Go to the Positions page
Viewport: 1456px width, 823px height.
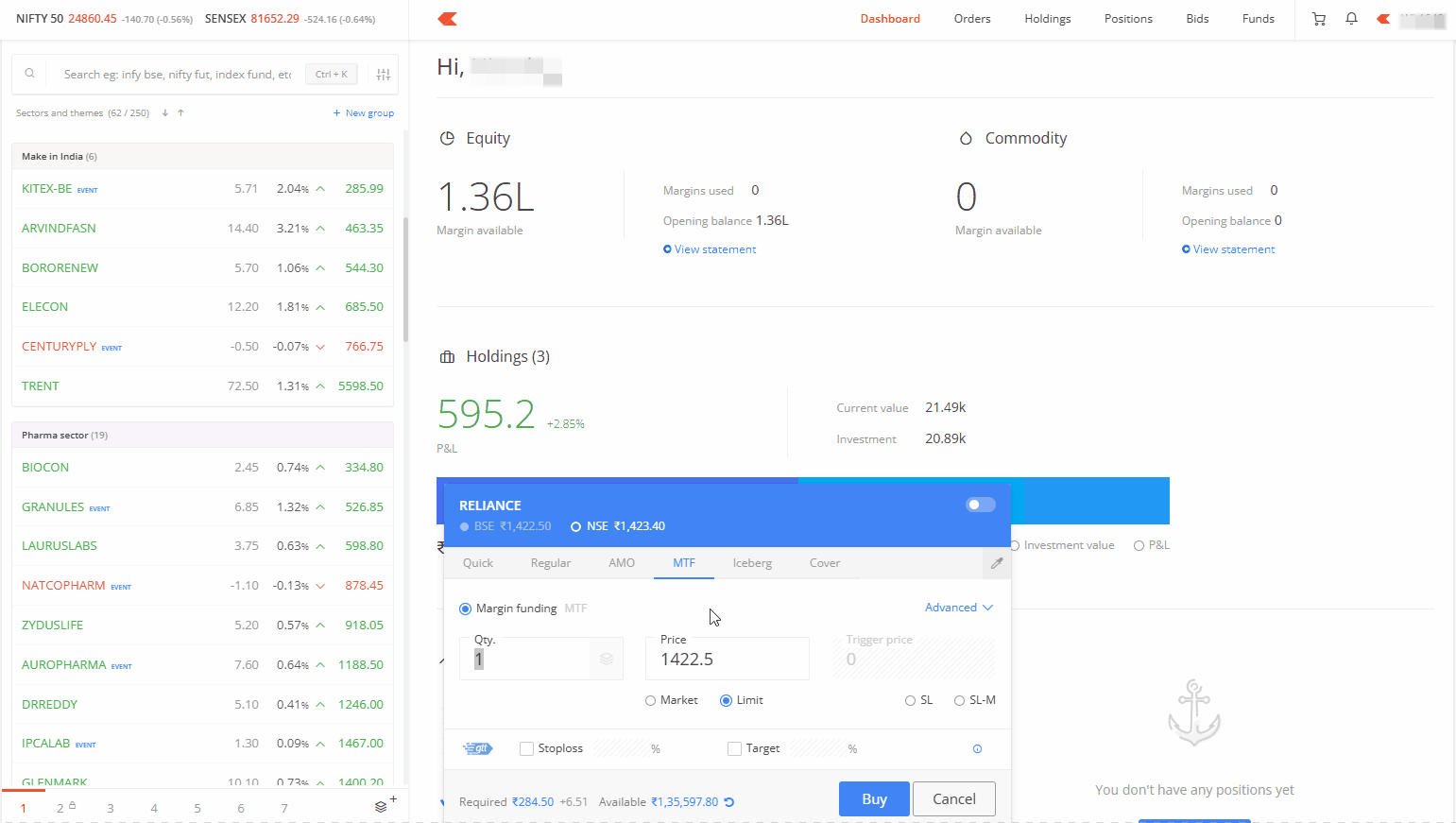coord(1128,19)
